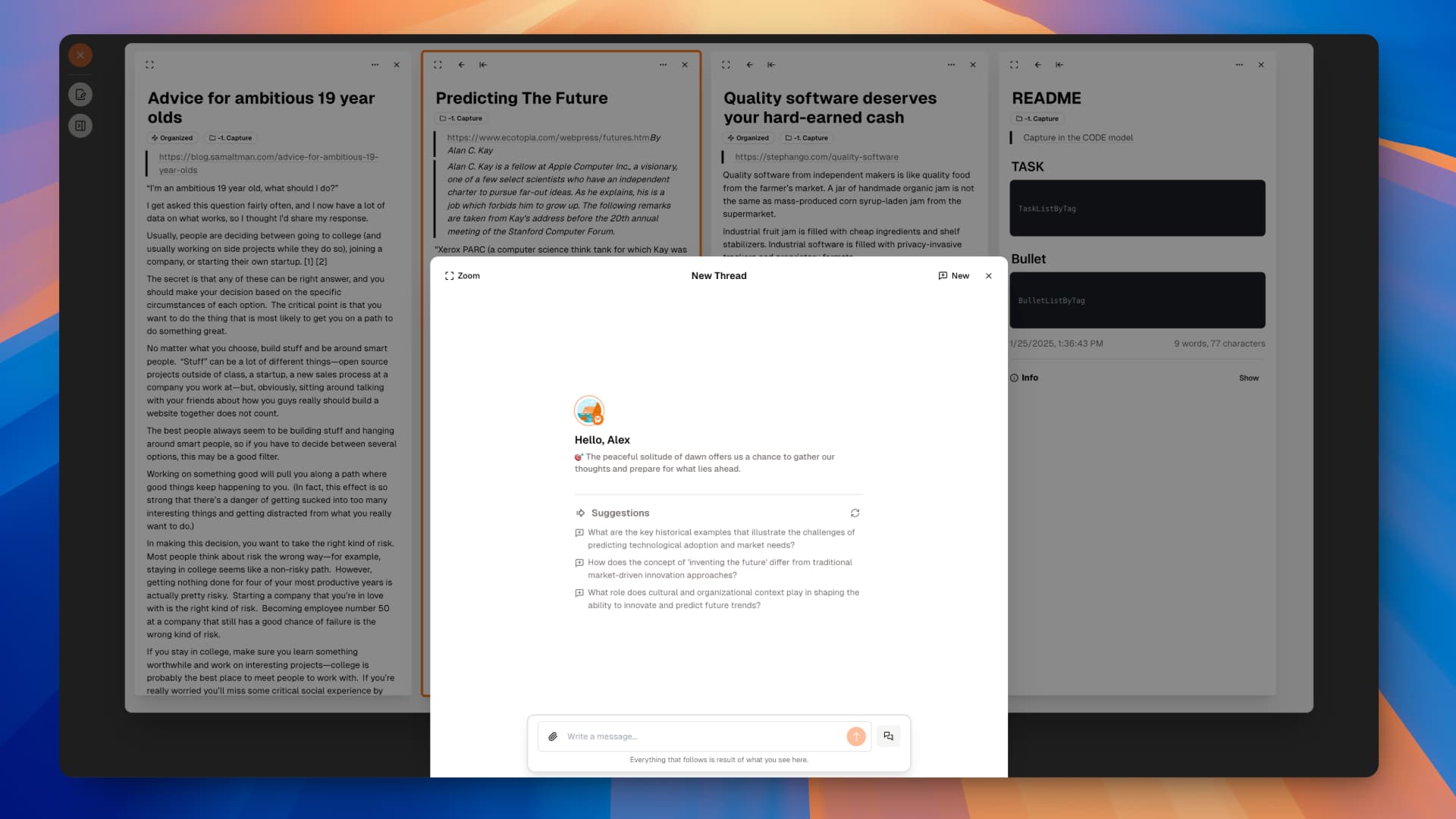Click the attach file icon in message bar
The width and height of the screenshot is (1456, 819).
point(553,736)
